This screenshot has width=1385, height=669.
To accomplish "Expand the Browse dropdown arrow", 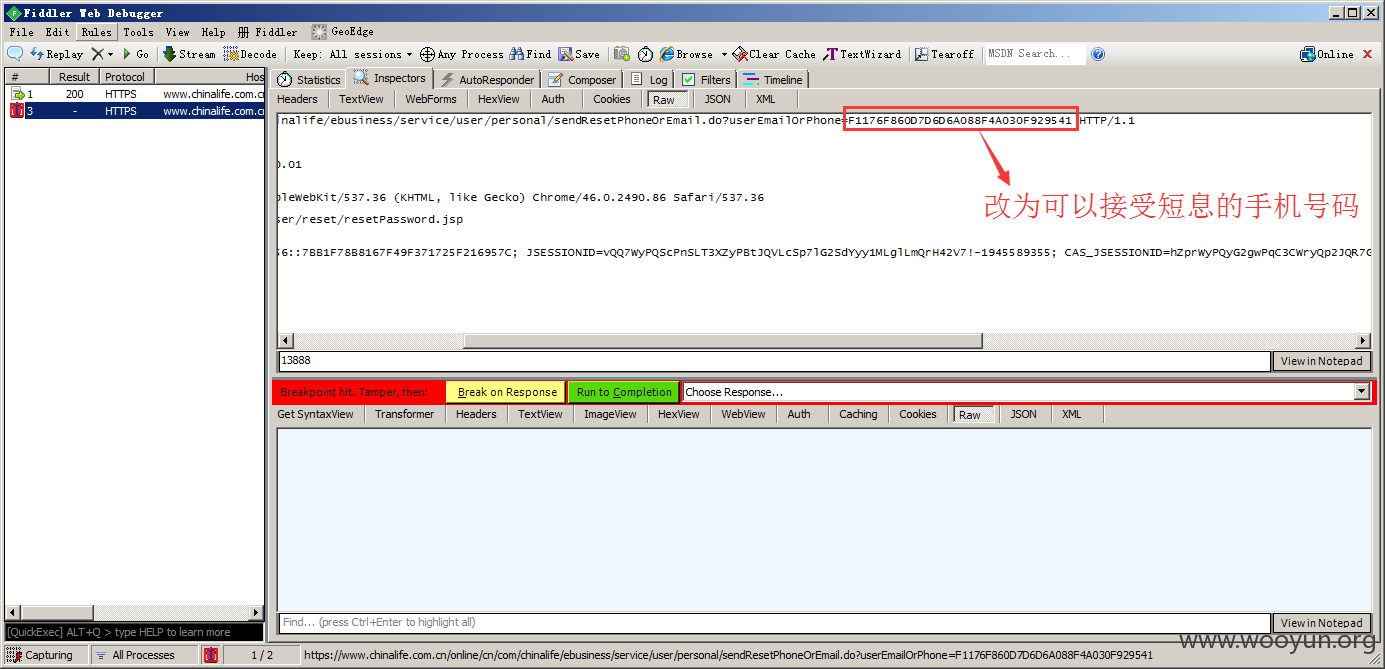I will 724,54.
